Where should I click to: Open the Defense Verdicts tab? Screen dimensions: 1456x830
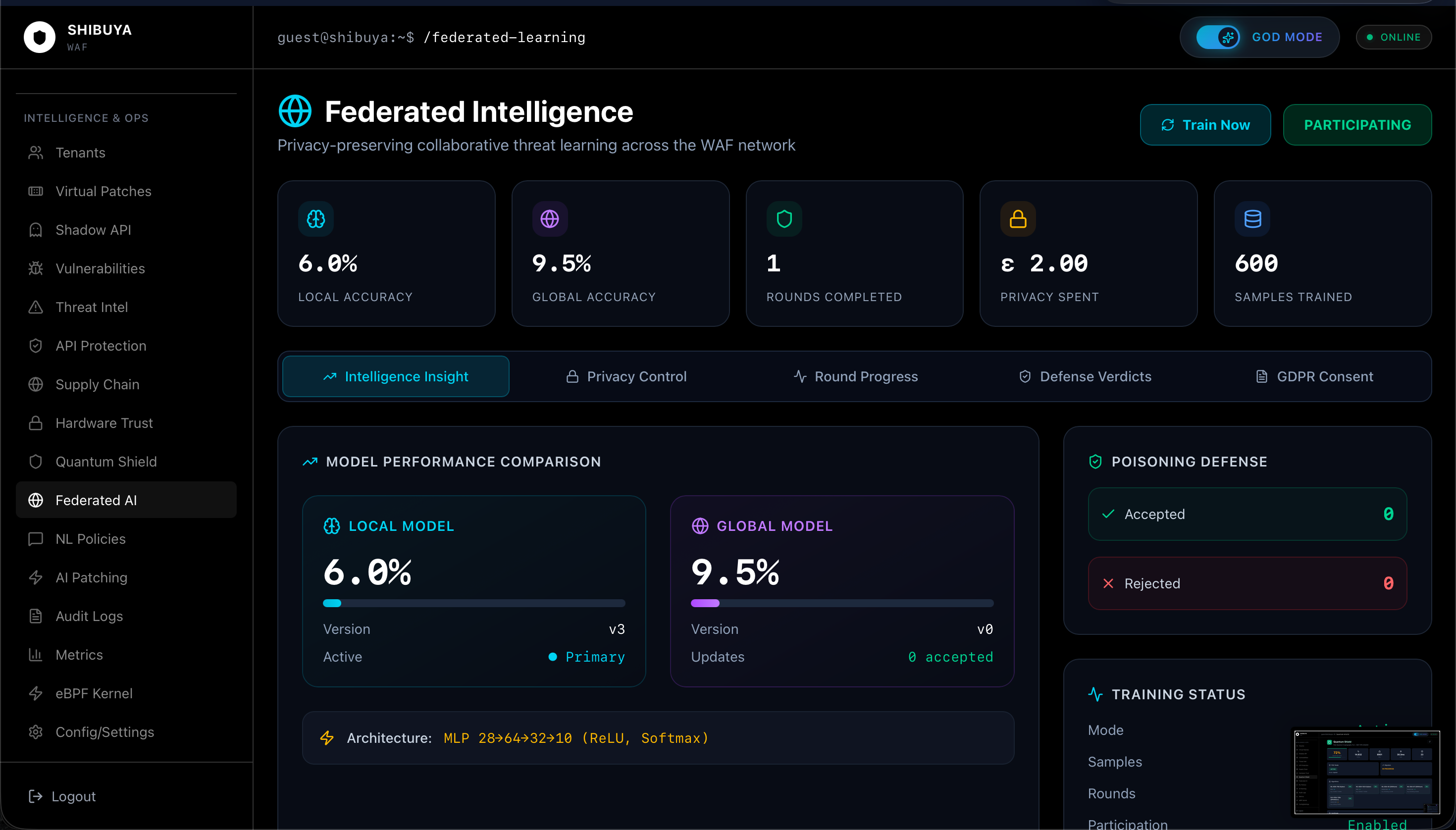(1085, 376)
